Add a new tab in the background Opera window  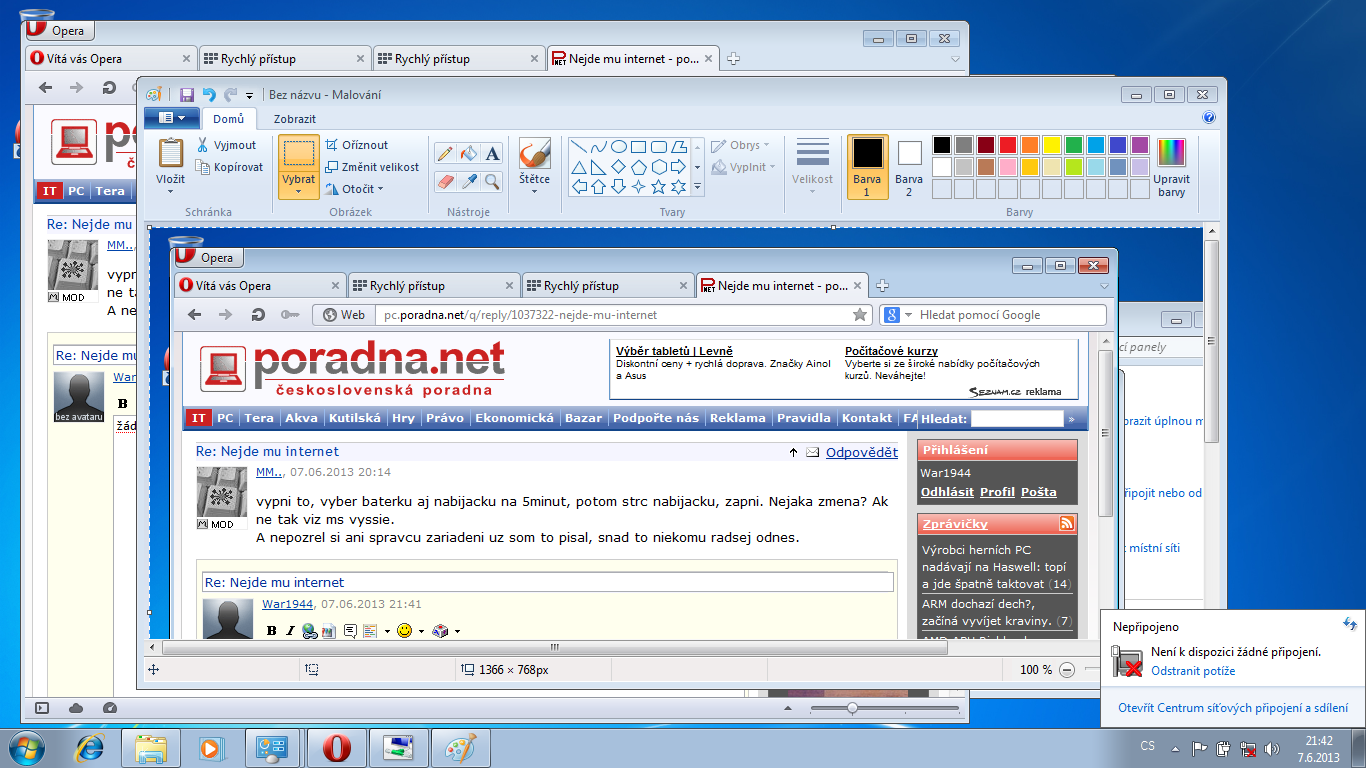[x=733, y=59]
